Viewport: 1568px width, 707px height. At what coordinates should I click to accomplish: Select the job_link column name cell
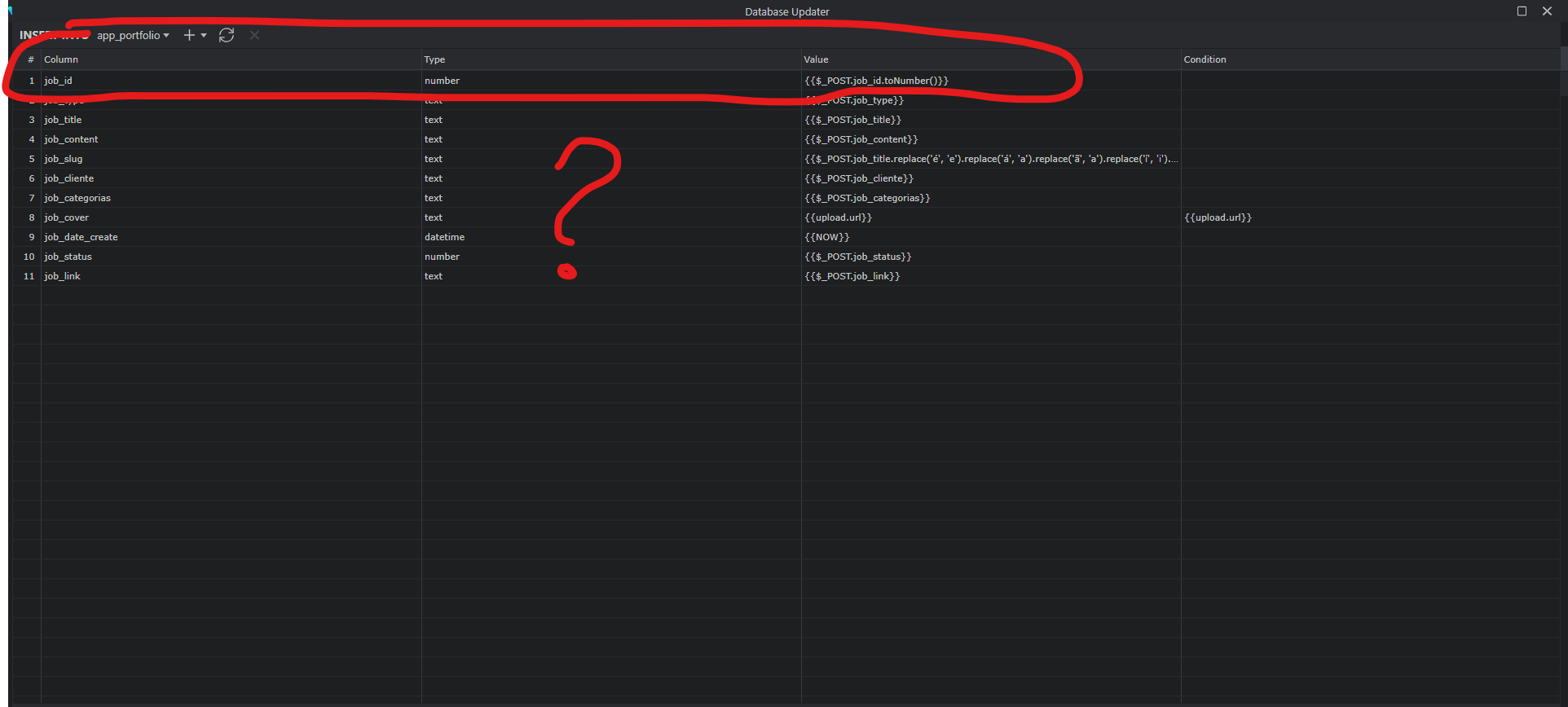pos(63,276)
